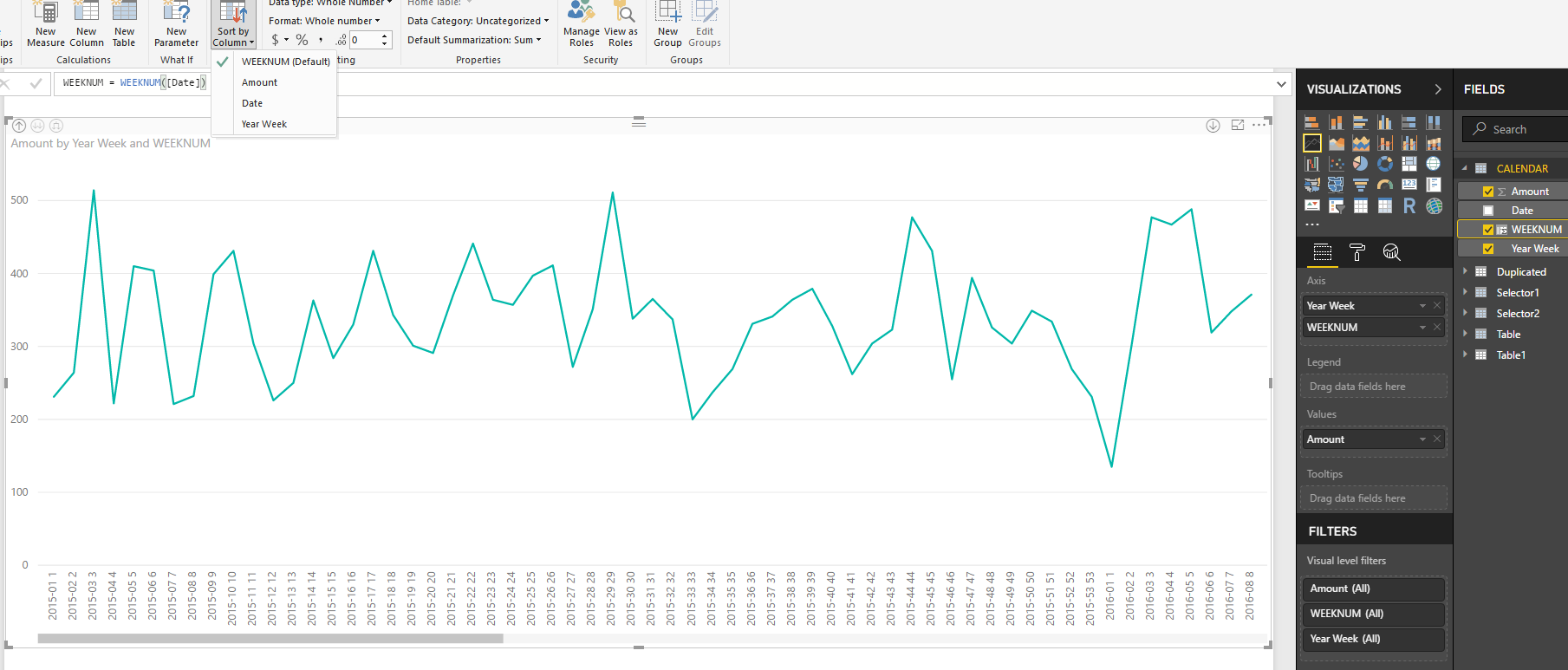Open the Analytics magnifier pane
This screenshot has height=670, width=1568.
pyautogui.click(x=1391, y=252)
